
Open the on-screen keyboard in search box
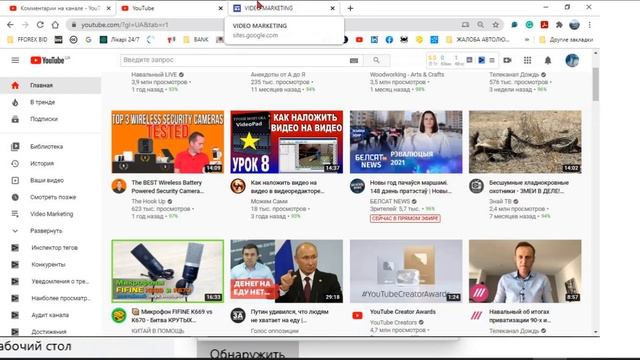(x=354, y=60)
